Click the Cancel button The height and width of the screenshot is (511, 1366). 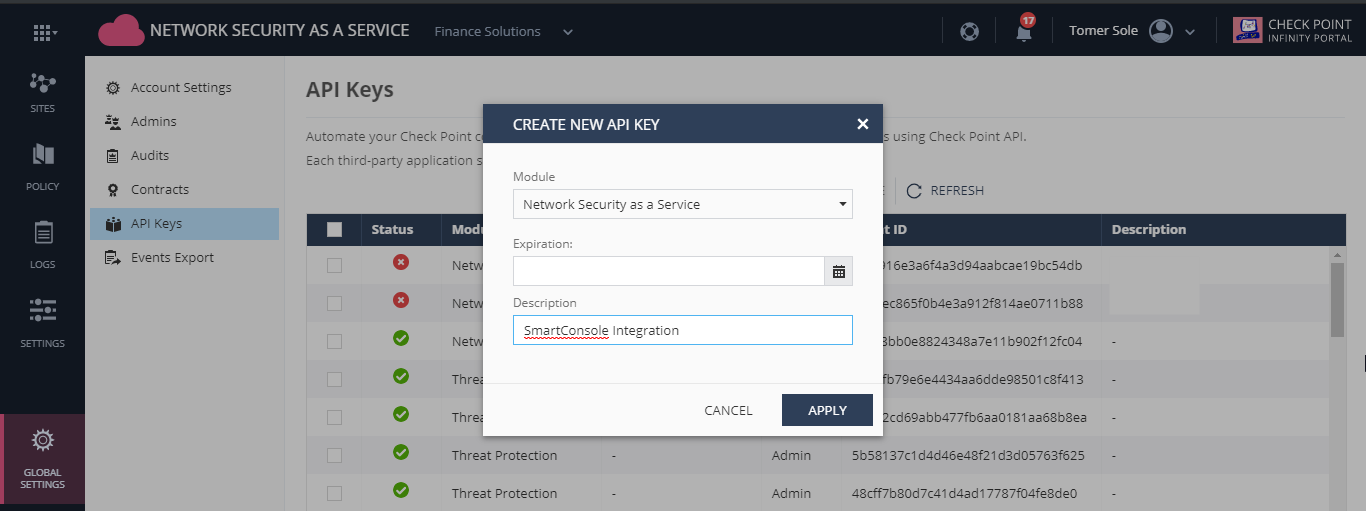click(x=728, y=410)
